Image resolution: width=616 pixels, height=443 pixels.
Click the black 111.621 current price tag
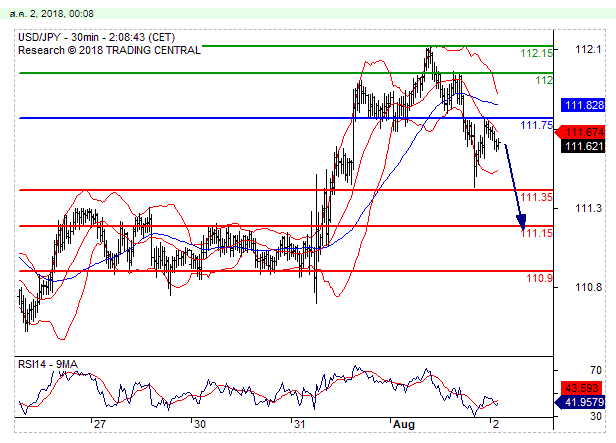583,146
